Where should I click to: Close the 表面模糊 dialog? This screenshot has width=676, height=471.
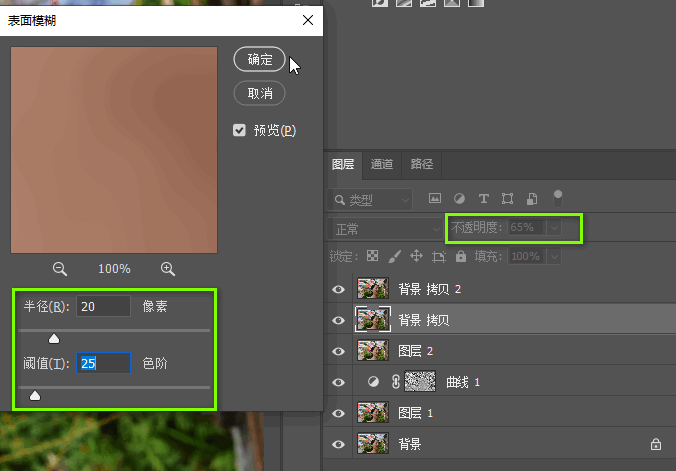pos(308,20)
